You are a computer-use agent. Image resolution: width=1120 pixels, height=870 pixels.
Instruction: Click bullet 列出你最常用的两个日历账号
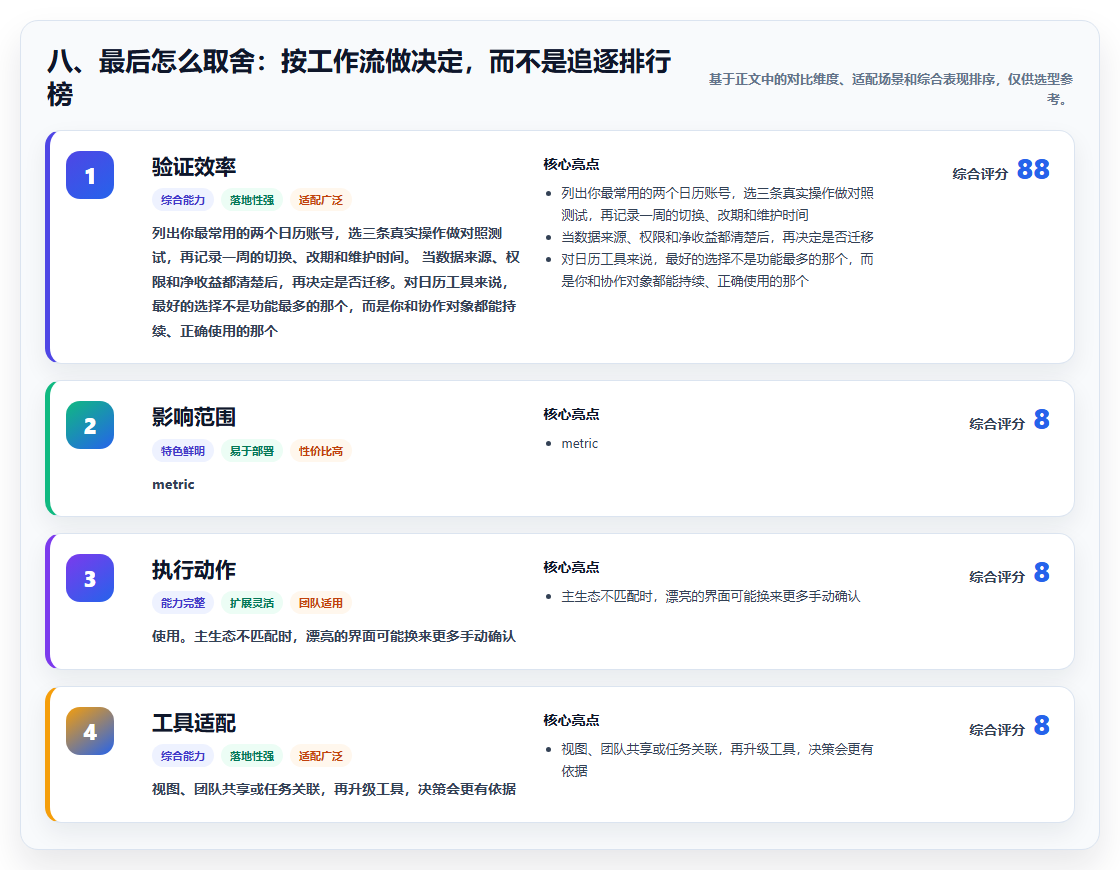[x=717, y=204]
